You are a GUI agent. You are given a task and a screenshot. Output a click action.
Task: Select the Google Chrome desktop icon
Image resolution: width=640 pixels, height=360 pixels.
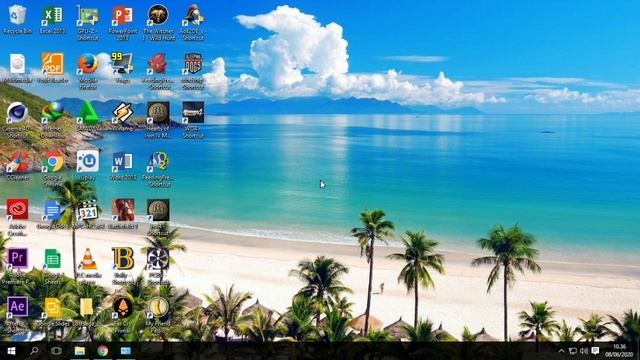[52, 161]
